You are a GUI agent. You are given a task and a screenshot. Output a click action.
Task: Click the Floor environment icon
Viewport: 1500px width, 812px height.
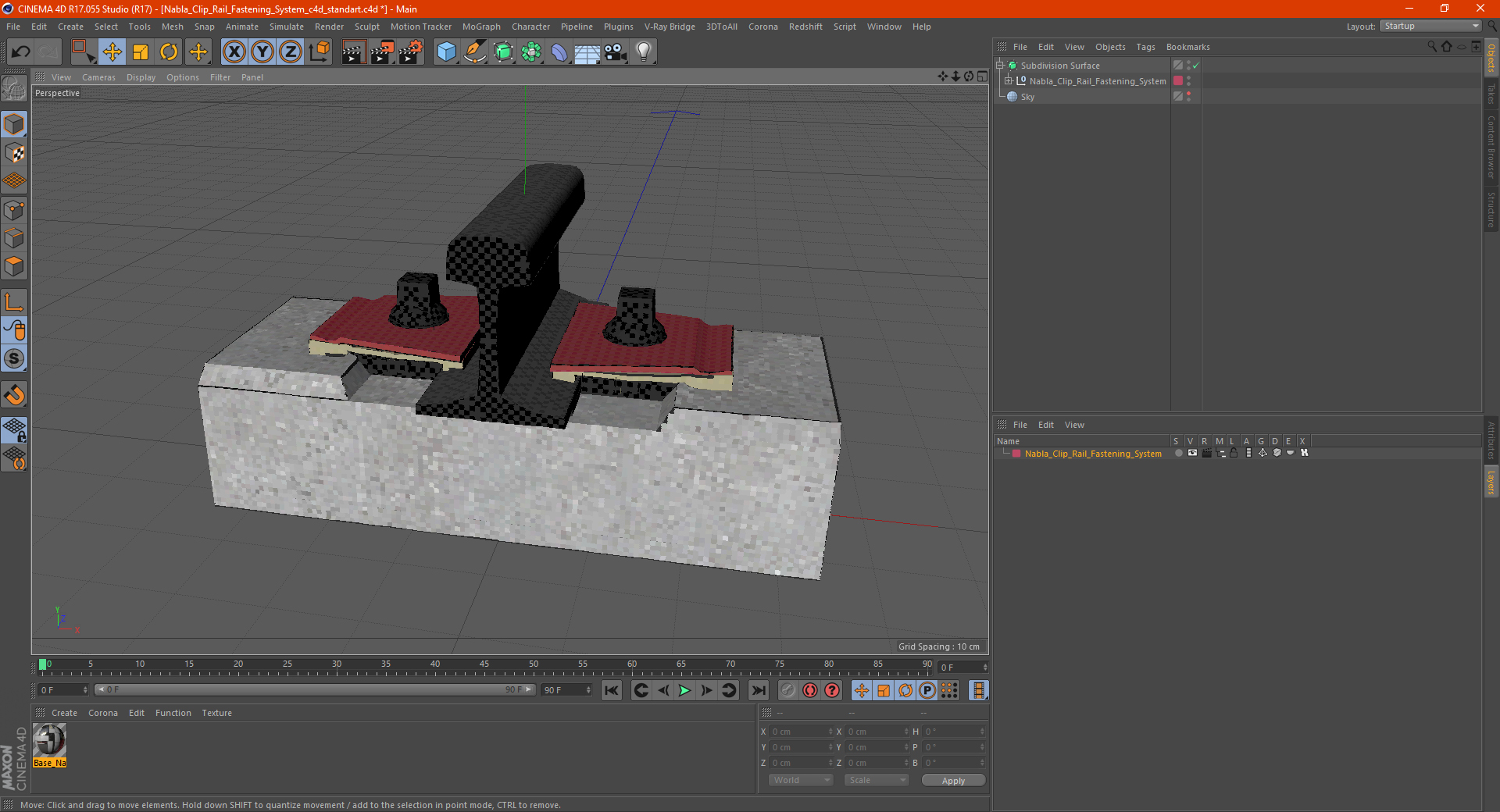pyautogui.click(x=587, y=52)
